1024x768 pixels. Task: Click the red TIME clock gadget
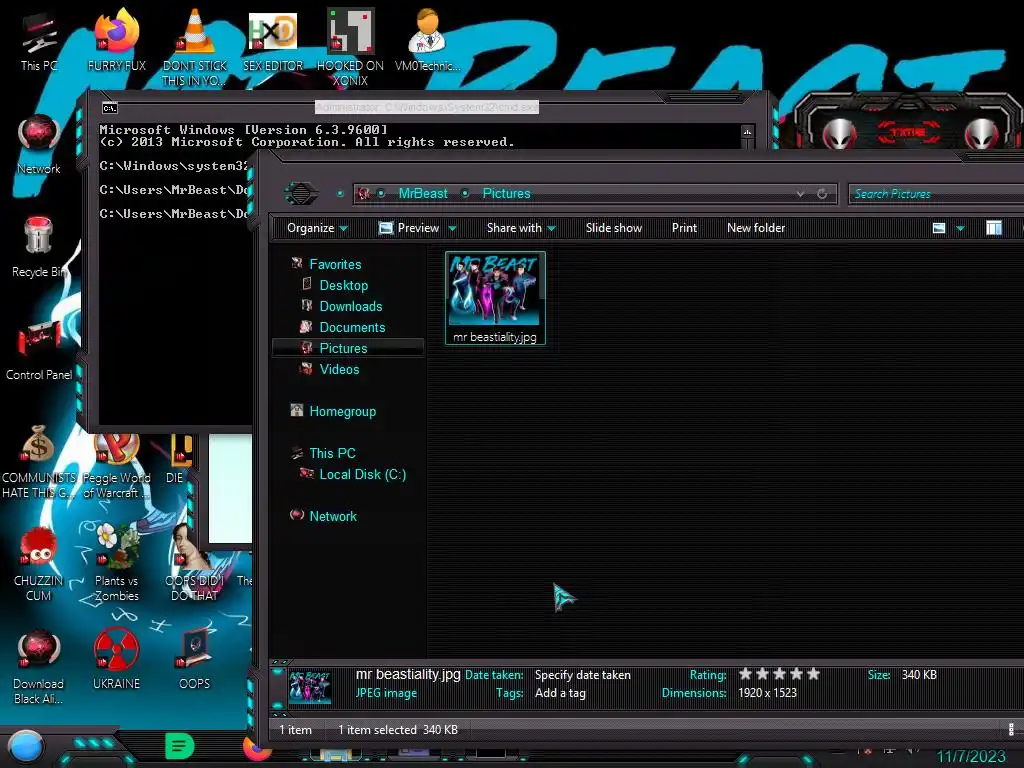click(908, 132)
